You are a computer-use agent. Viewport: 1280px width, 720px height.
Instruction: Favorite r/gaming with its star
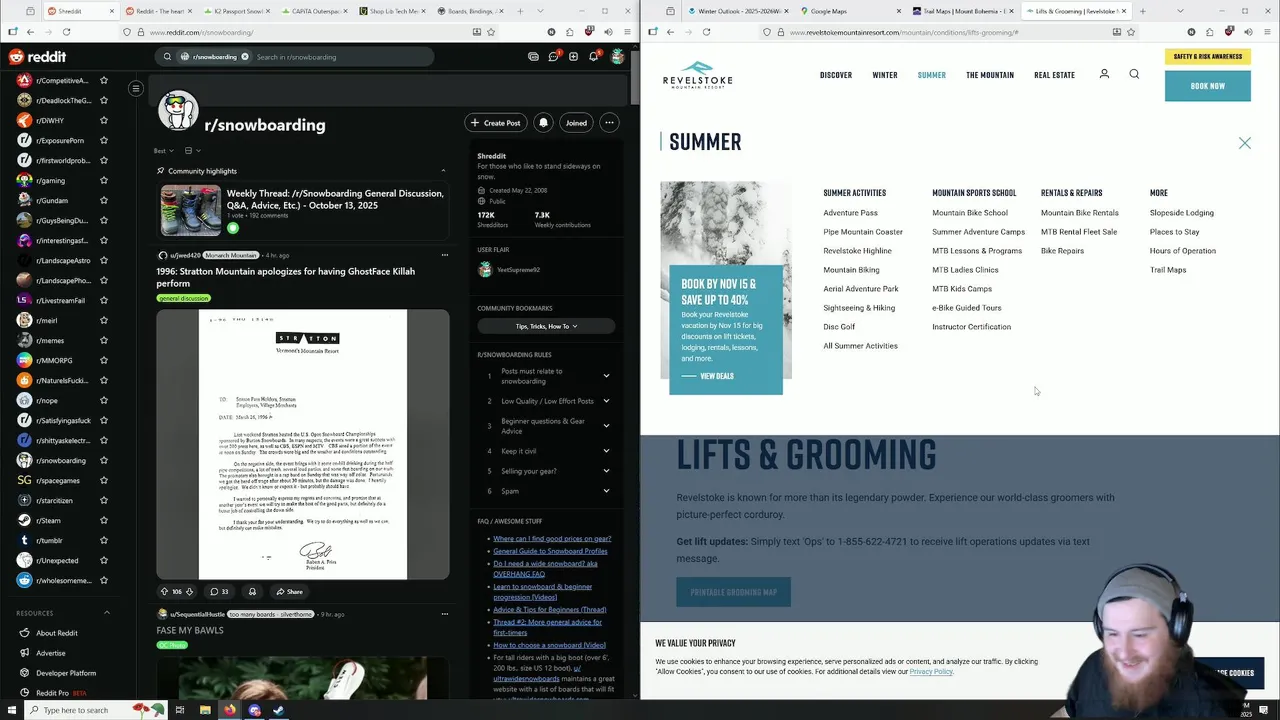point(104,180)
